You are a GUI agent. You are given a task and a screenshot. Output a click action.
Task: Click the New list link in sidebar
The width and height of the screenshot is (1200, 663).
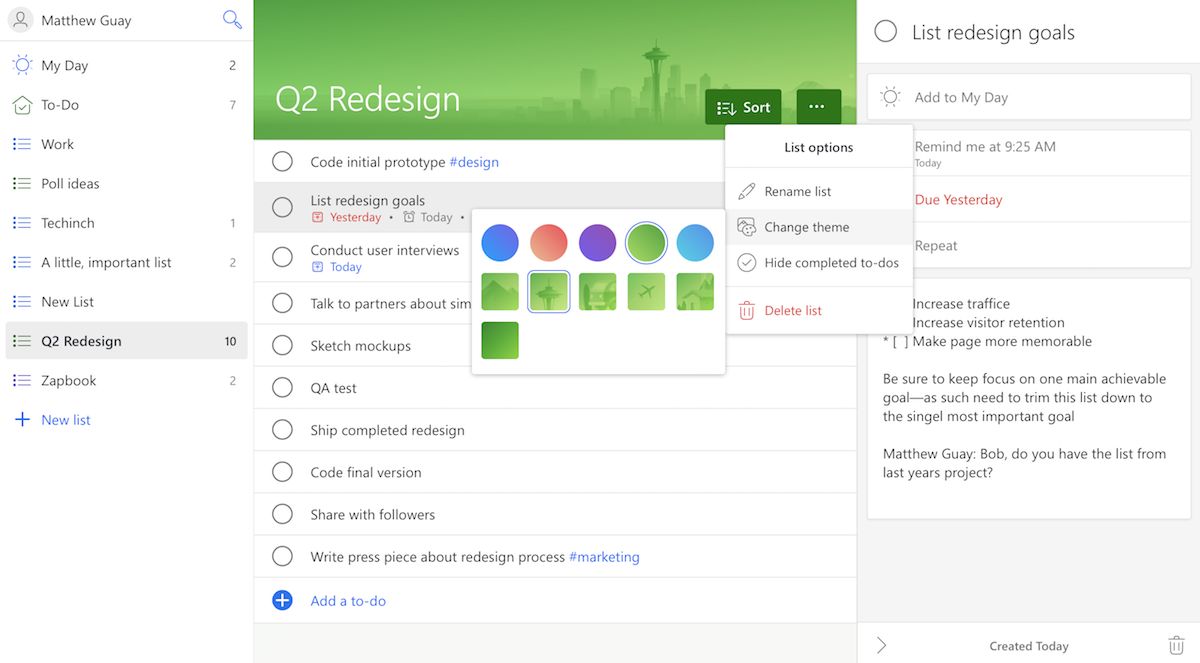[x=65, y=420]
